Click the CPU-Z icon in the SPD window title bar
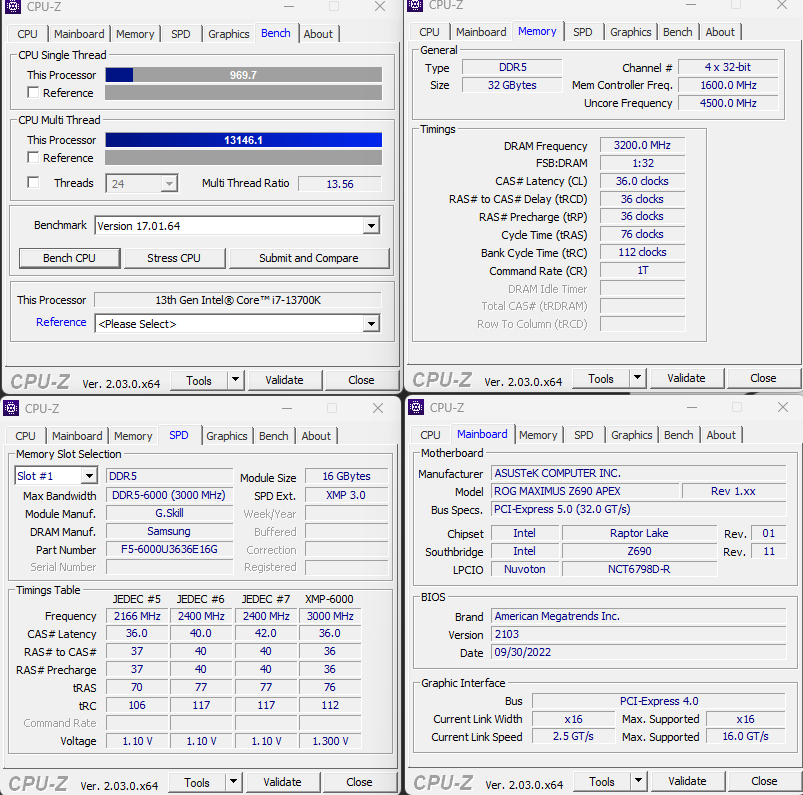The image size is (803, 795). 11,408
